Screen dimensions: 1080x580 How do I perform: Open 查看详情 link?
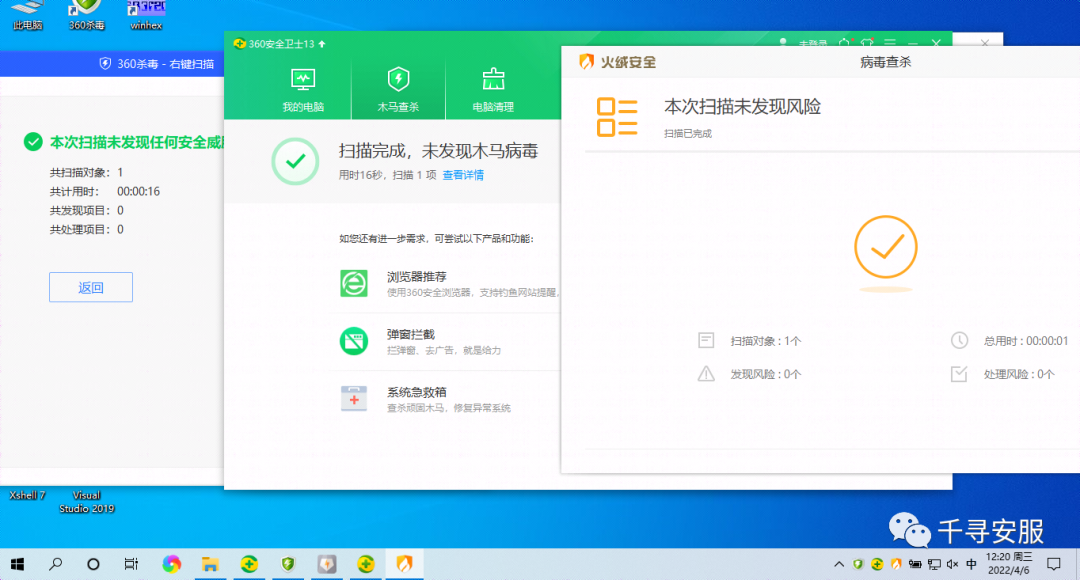coord(463,175)
